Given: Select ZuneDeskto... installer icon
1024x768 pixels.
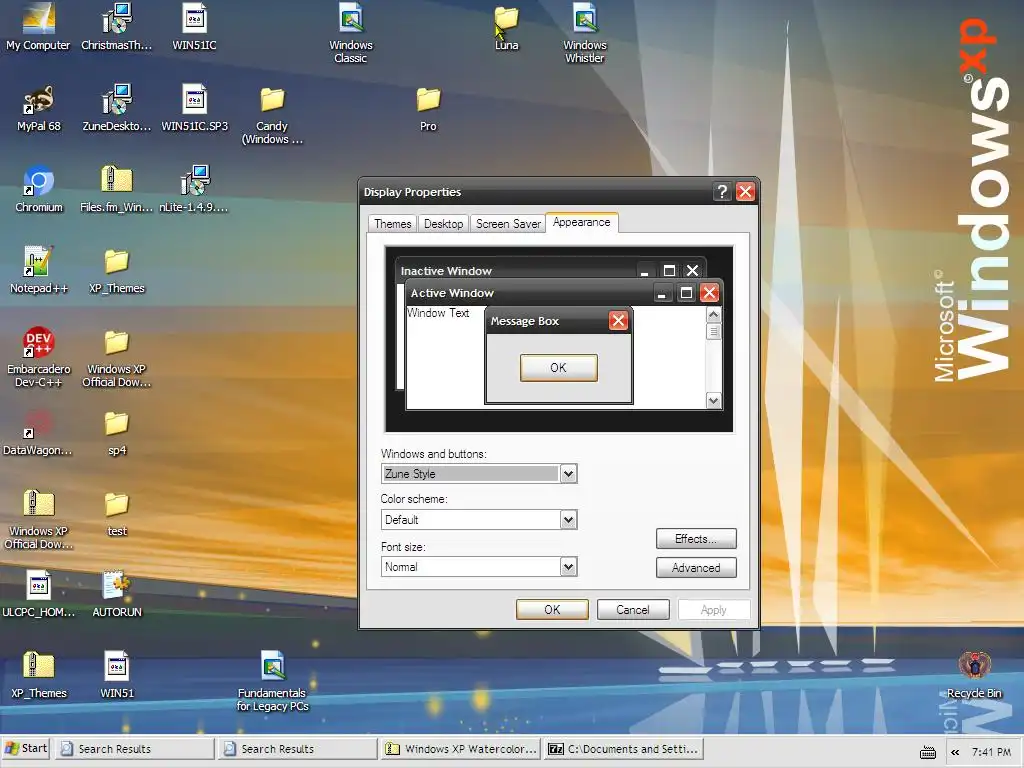Looking at the screenshot, I should click(x=116, y=108).
